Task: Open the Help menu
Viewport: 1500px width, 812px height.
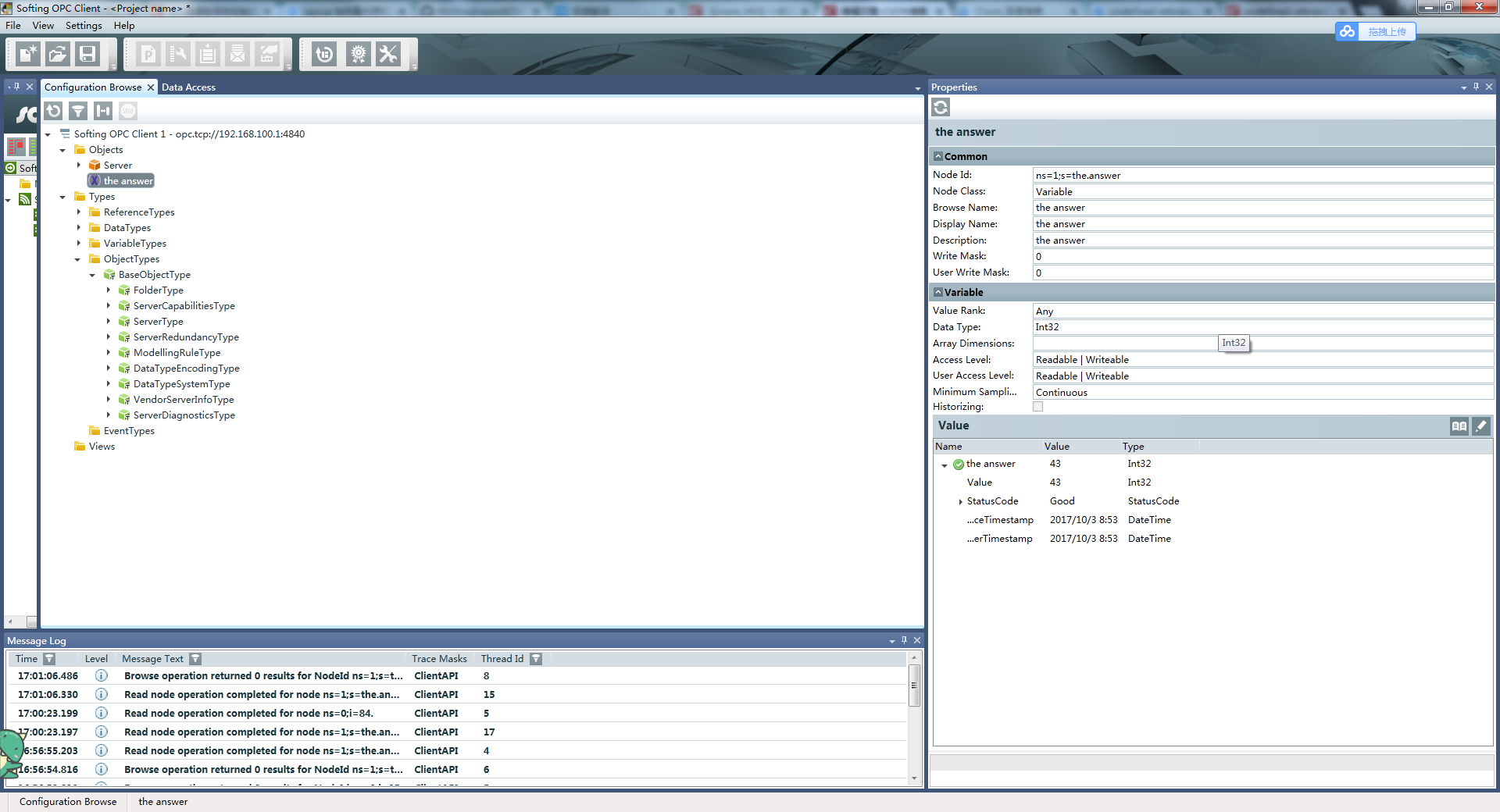Action: pyautogui.click(x=124, y=25)
